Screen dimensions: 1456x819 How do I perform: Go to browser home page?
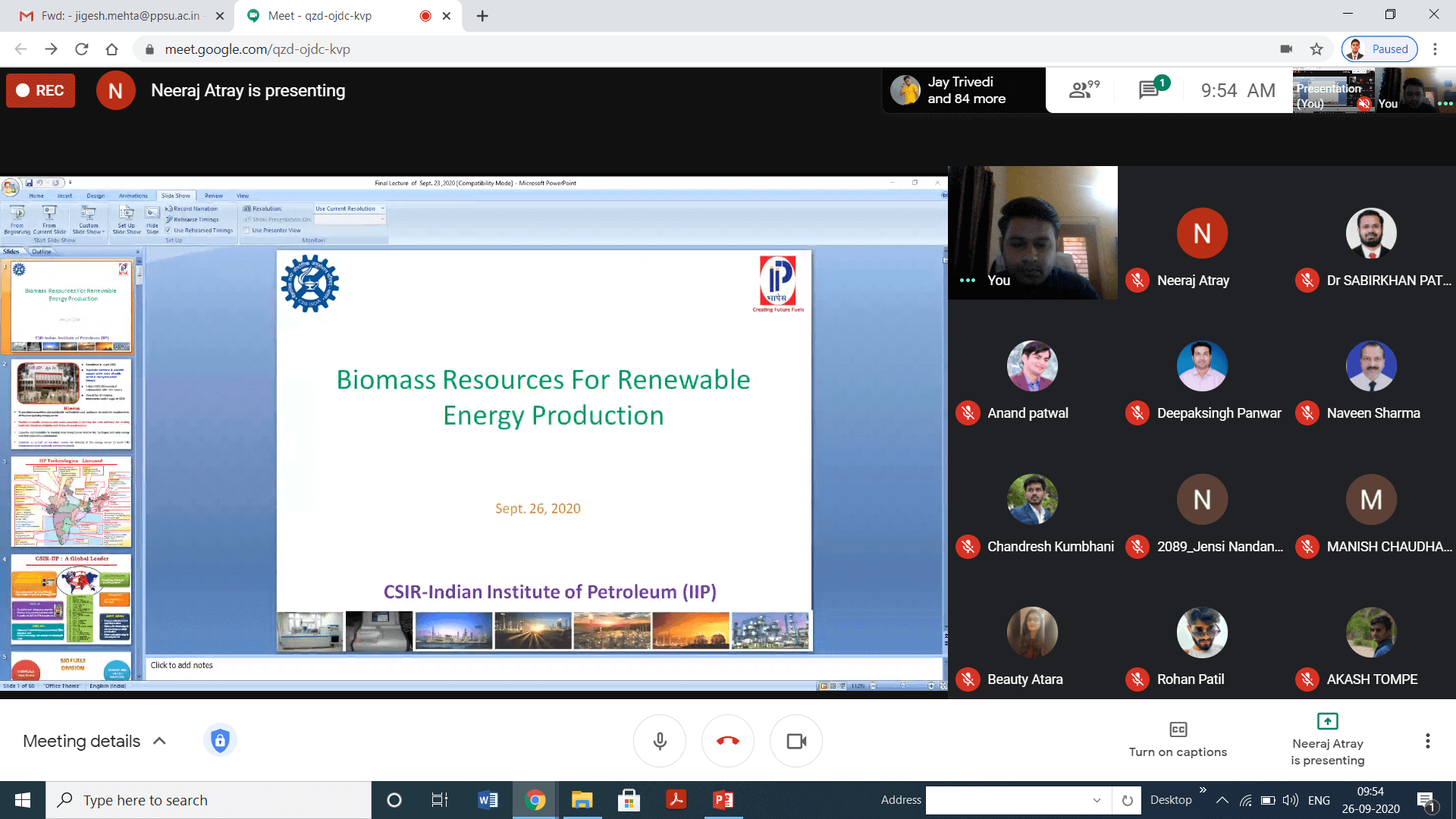pyautogui.click(x=111, y=49)
